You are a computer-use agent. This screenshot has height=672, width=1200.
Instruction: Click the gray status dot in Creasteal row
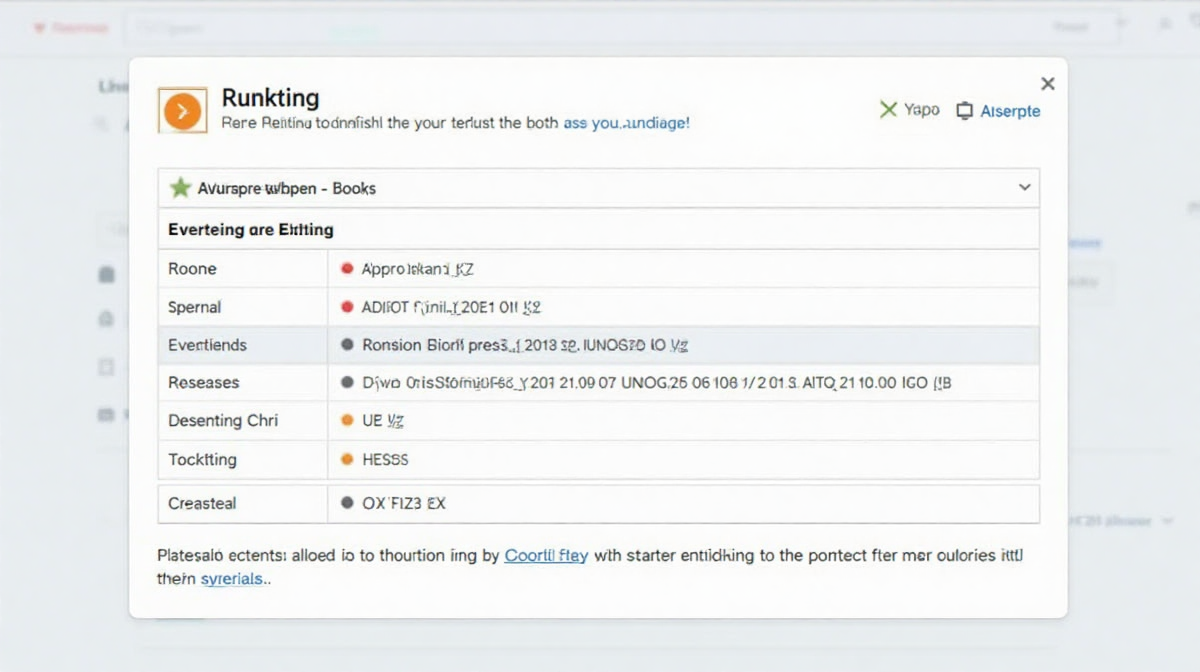tap(347, 504)
